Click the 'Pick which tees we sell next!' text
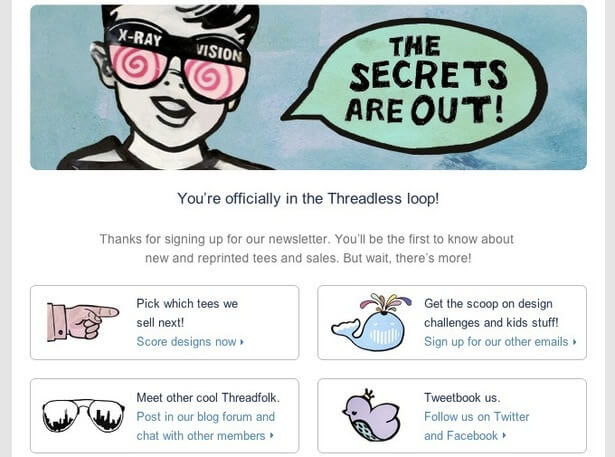The image size is (615, 457). click(x=187, y=312)
